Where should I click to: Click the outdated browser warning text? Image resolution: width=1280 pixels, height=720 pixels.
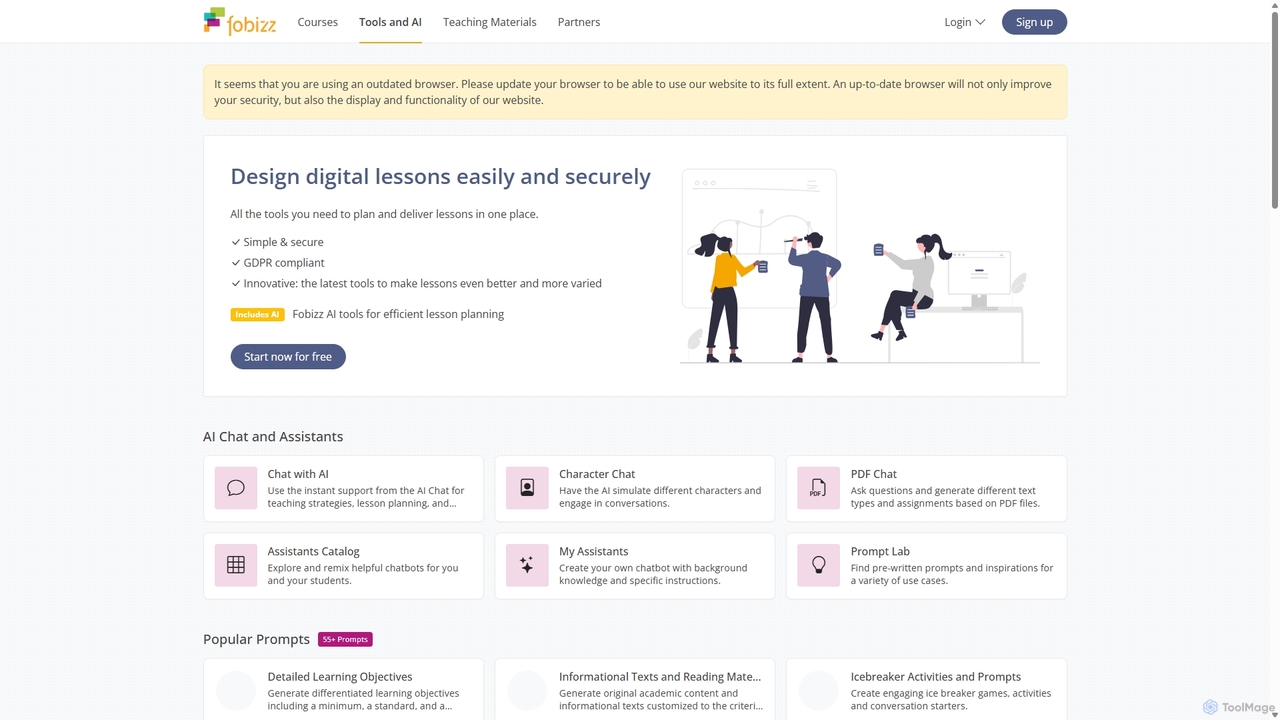click(633, 92)
